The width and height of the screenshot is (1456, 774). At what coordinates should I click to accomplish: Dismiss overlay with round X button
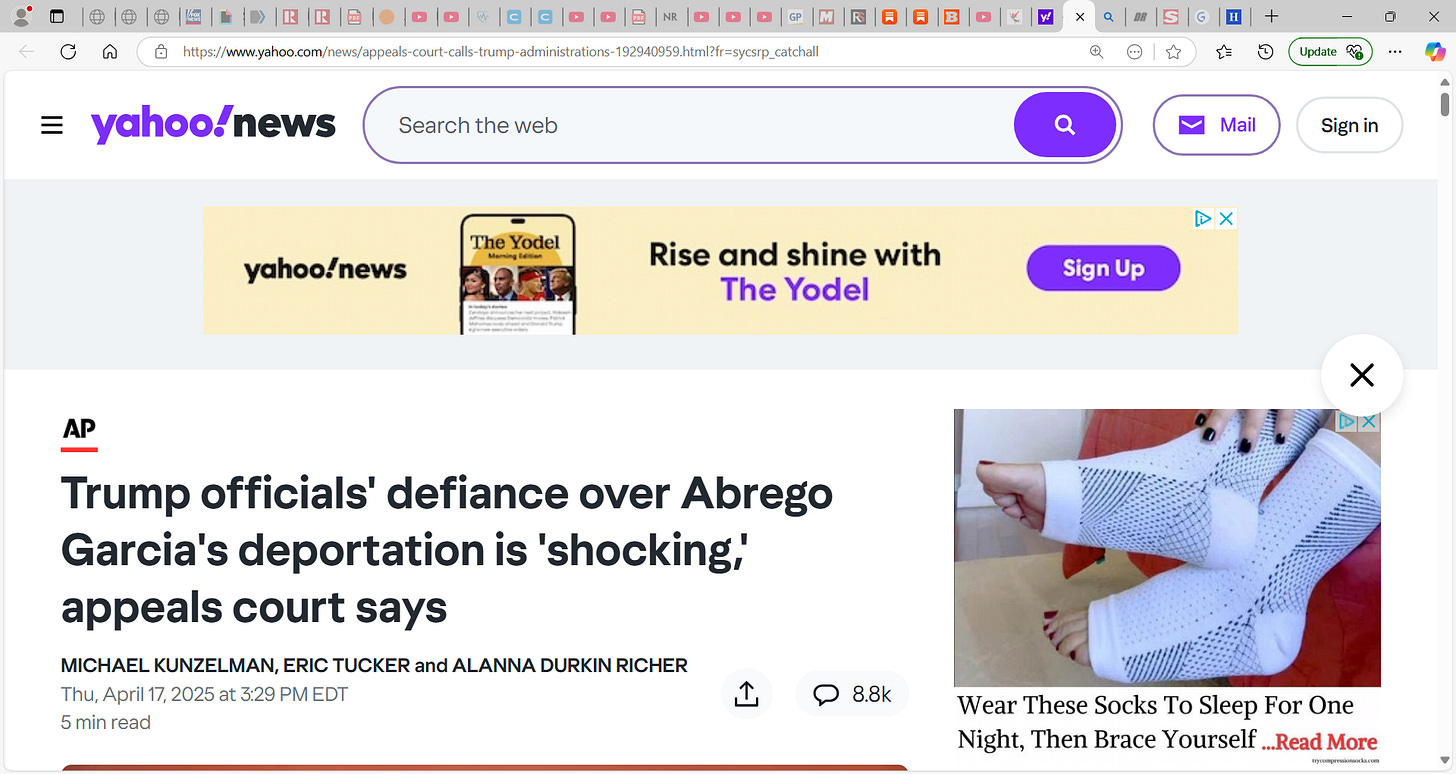pyautogui.click(x=1362, y=375)
